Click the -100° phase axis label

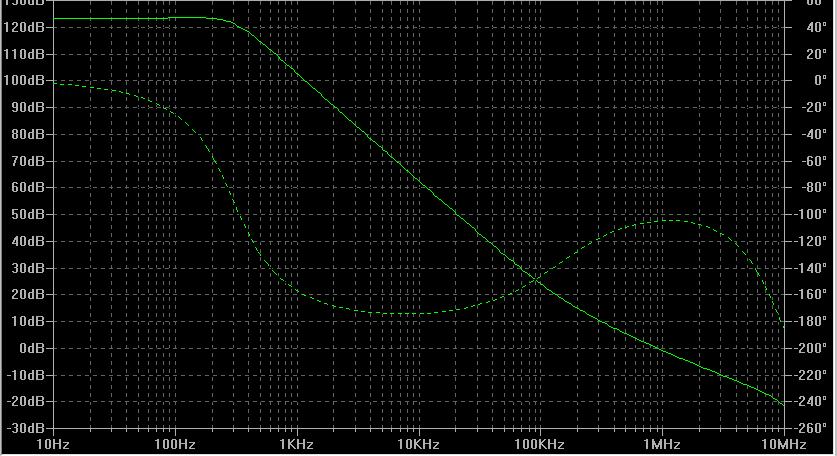(x=810, y=214)
